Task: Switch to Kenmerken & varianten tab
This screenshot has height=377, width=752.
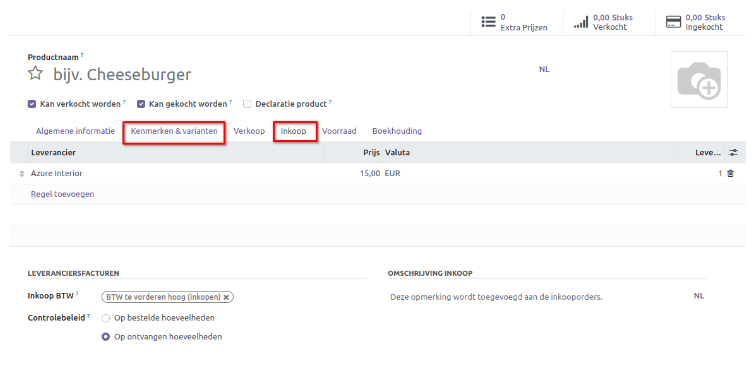Action: [x=174, y=131]
